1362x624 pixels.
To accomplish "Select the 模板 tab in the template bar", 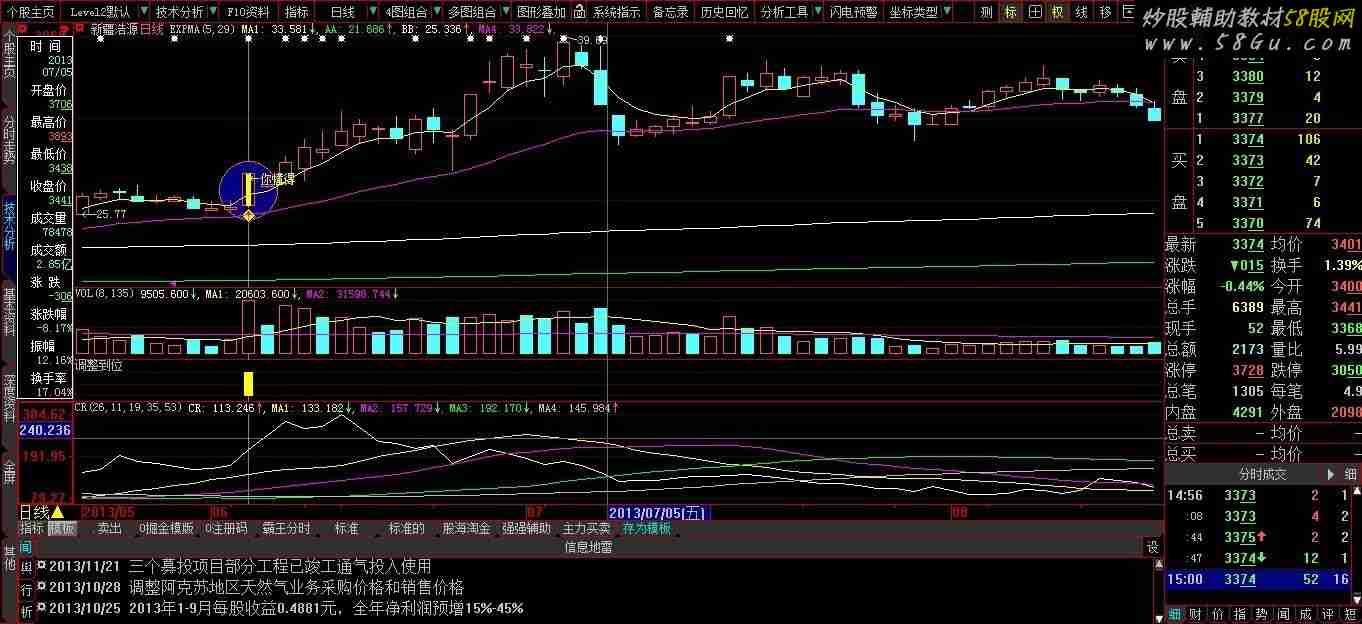I will 62,528.
